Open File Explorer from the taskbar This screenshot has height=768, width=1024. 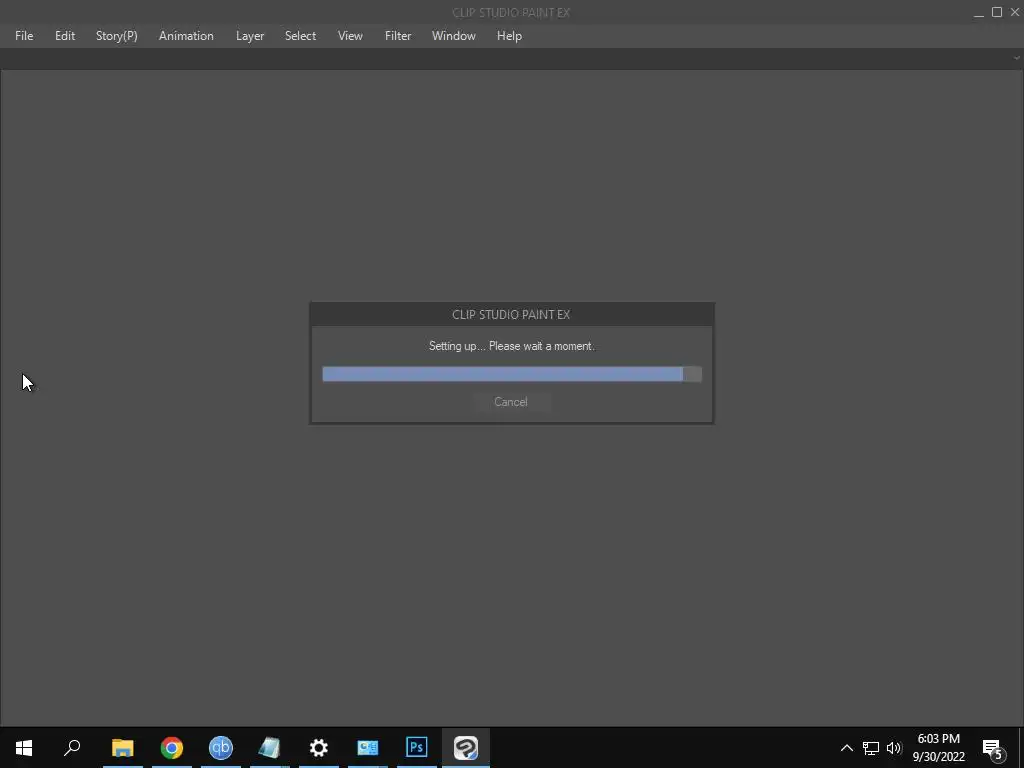122,748
